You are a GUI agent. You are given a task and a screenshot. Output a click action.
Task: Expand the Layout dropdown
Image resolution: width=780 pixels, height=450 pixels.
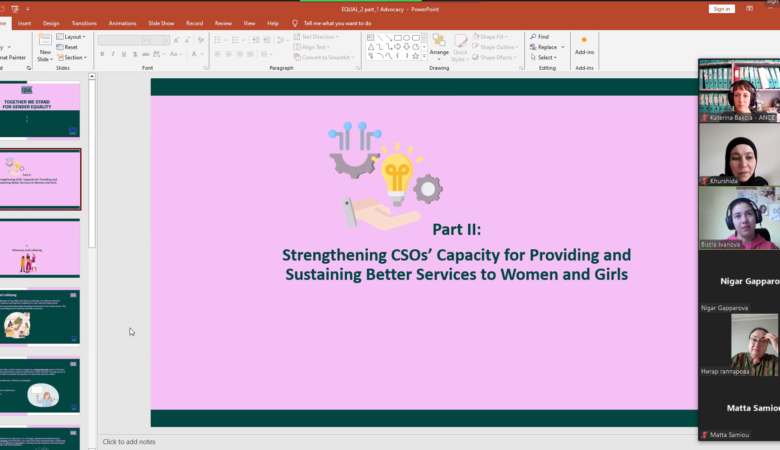71,36
